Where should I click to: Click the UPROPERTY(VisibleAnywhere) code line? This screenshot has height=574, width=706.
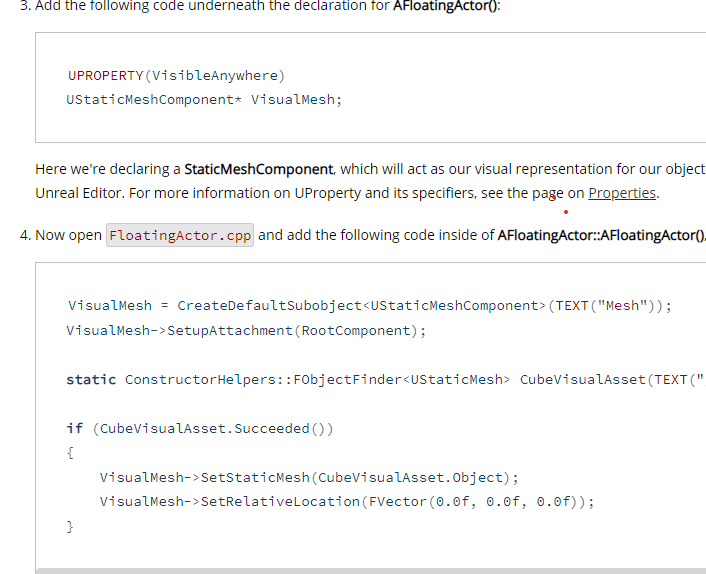tap(176, 75)
